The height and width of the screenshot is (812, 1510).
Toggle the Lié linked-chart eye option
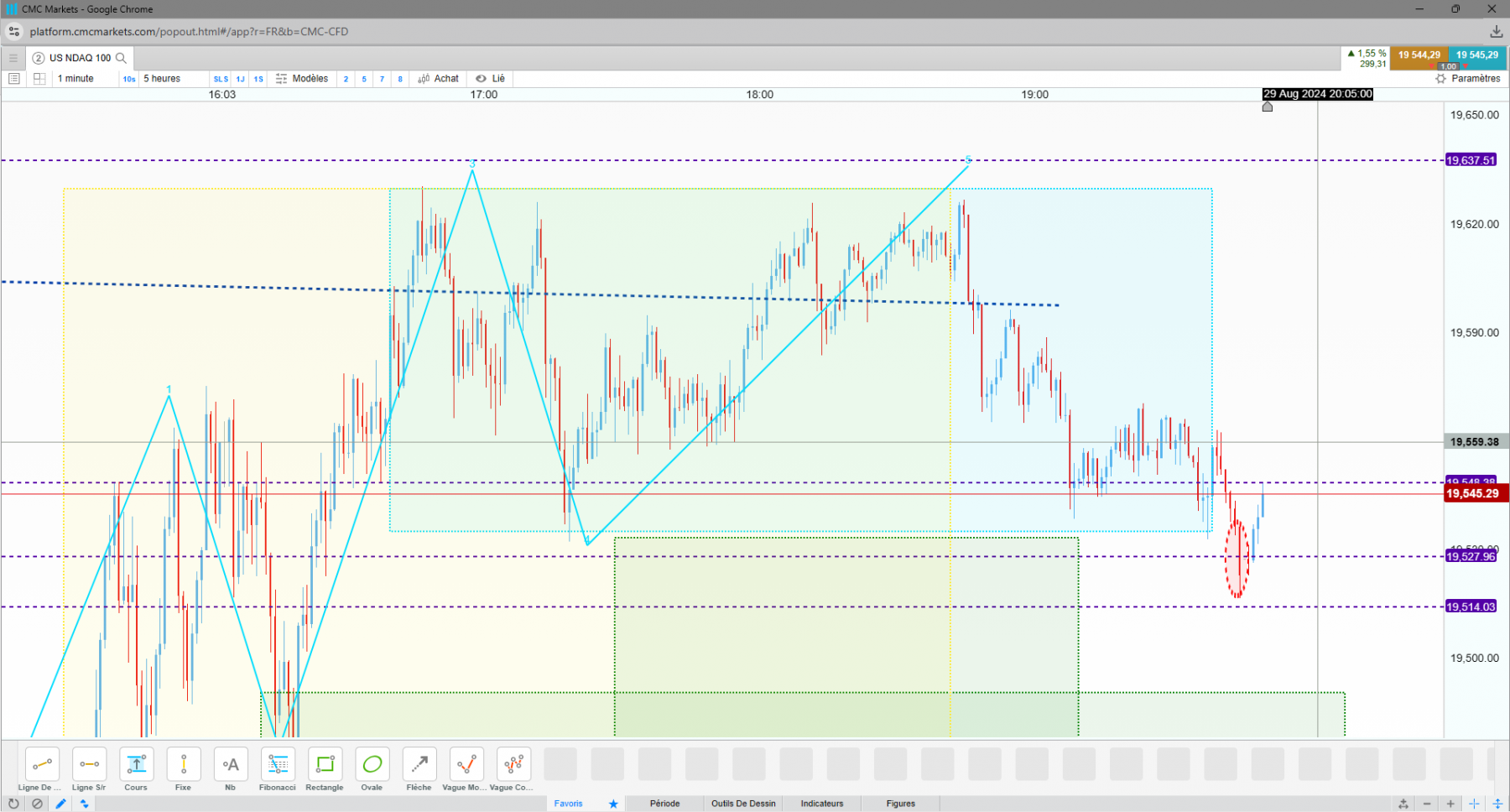point(490,79)
